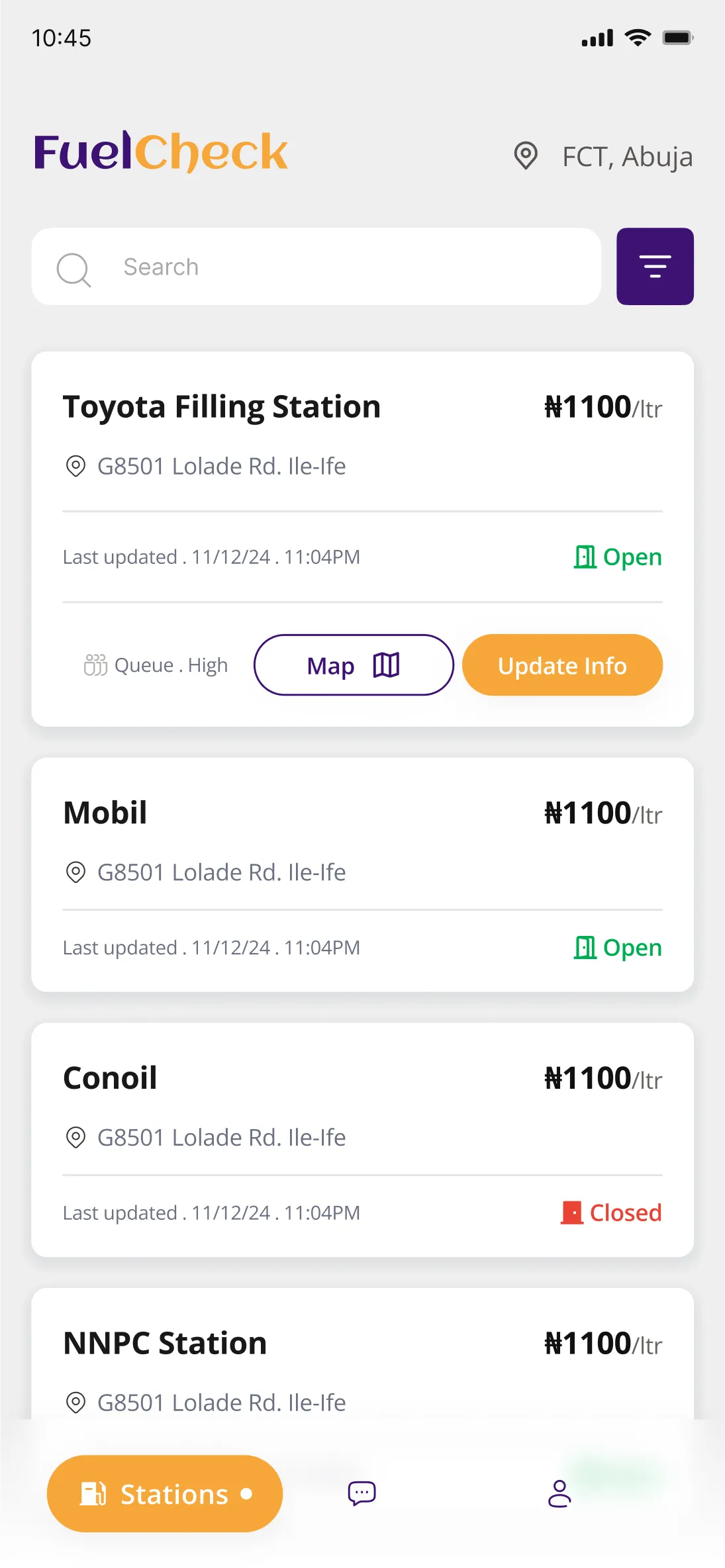Open the user profile icon
The height and width of the screenshot is (1568, 725).
point(559,1493)
